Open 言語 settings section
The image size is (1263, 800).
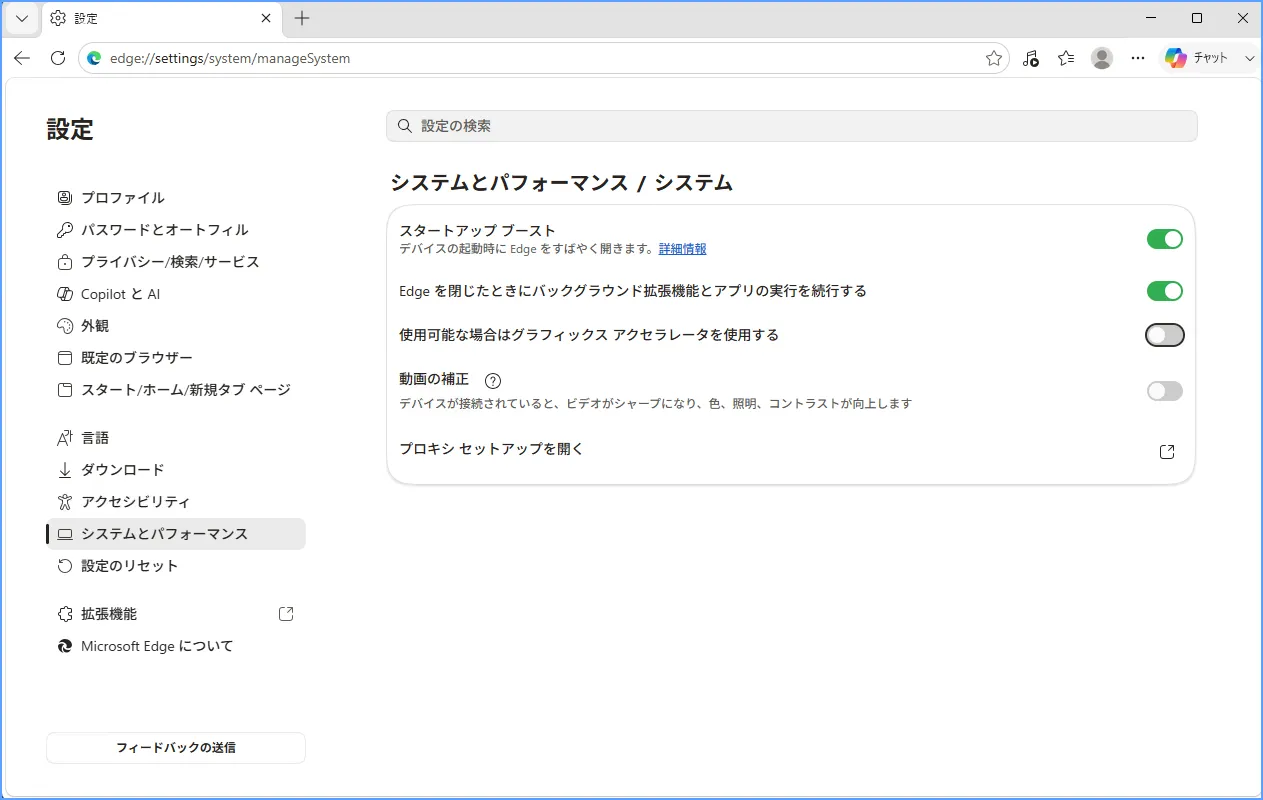pyautogui.click(x=176, y=438)
